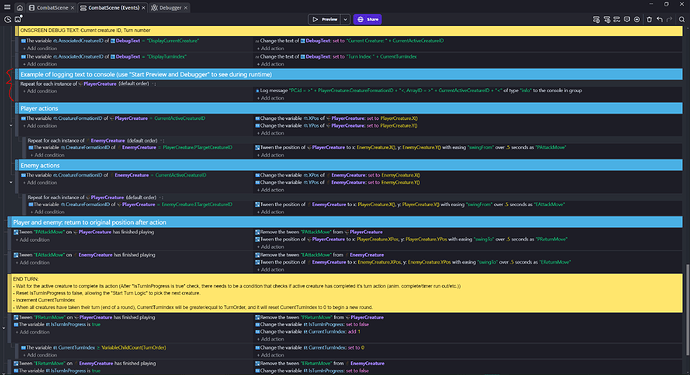Select the logging text to console group header
Screen dimensions: 690x375
click(350, 74)
